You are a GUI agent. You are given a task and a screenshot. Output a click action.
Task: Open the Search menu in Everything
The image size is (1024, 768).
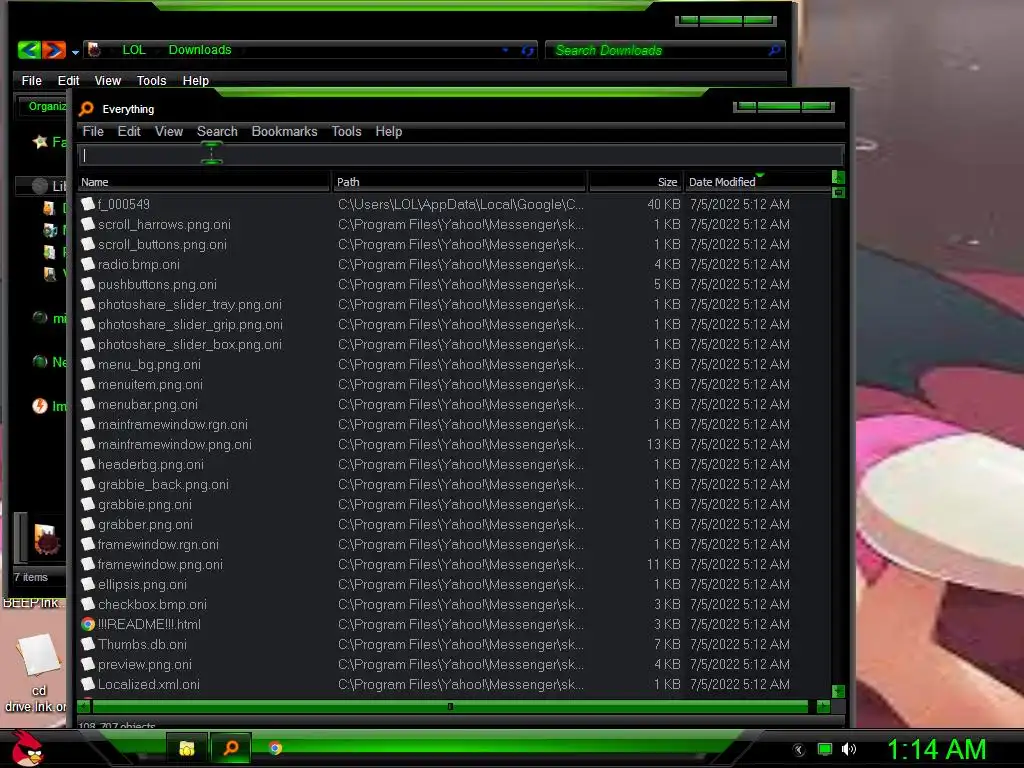217,131
